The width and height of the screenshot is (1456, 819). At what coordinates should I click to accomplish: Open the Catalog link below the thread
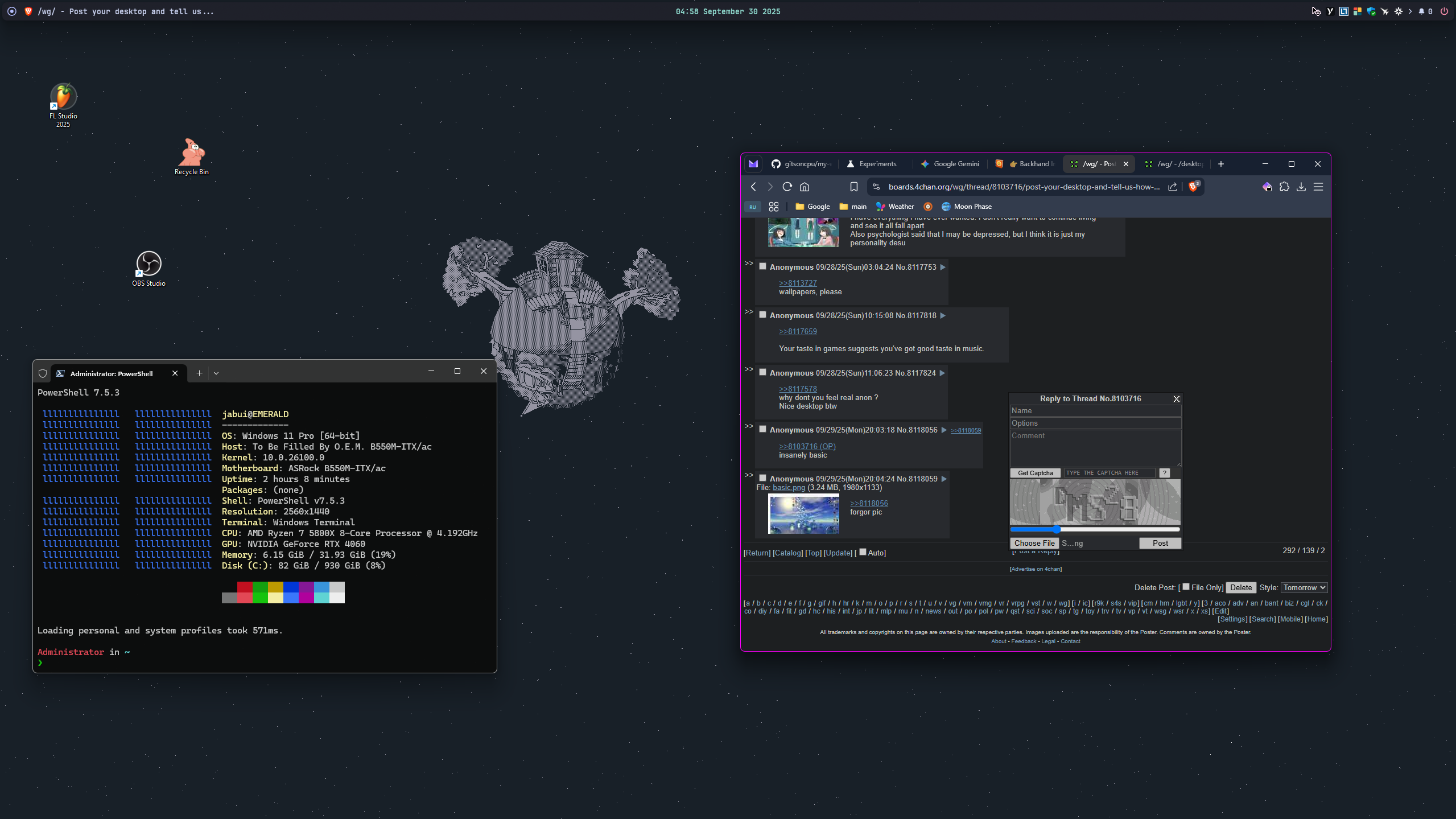click(x=787, y=553)
